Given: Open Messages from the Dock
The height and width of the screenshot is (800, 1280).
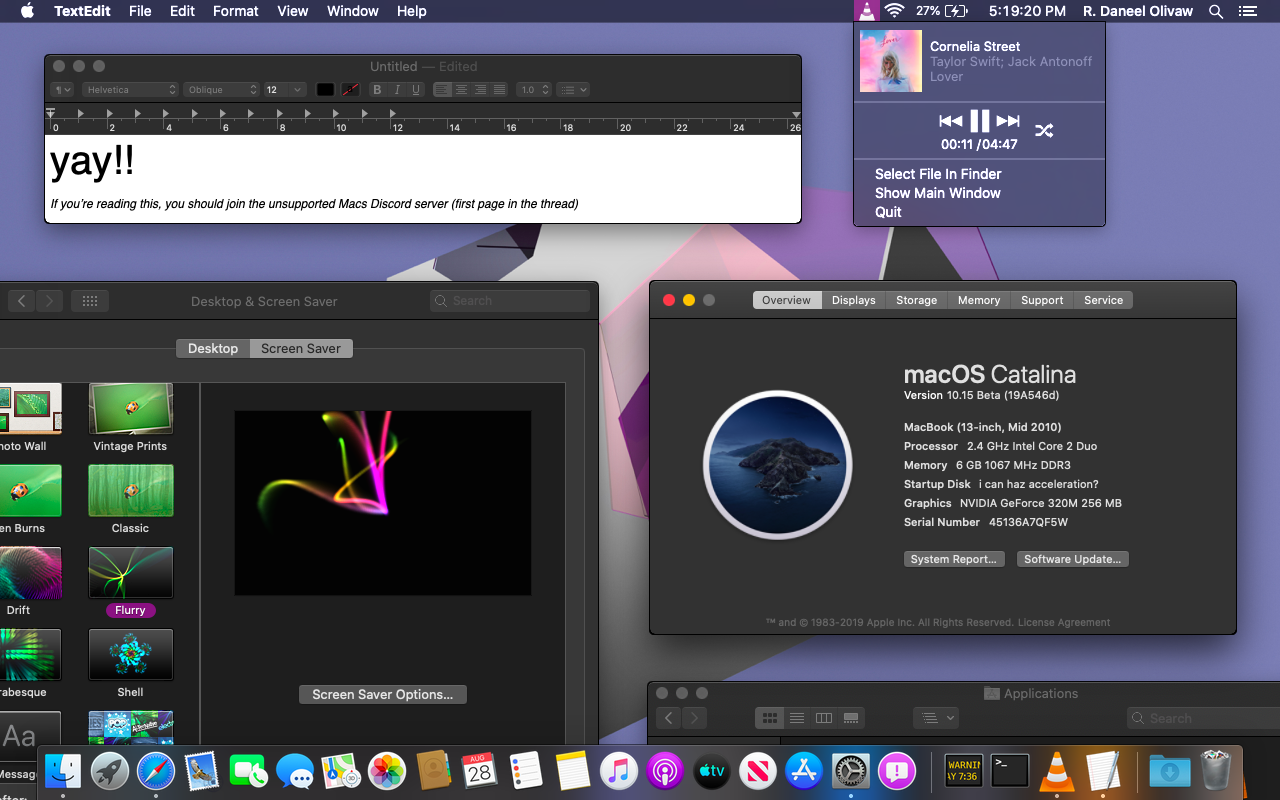Looking at the screenshot, I should tap(295, 770).
